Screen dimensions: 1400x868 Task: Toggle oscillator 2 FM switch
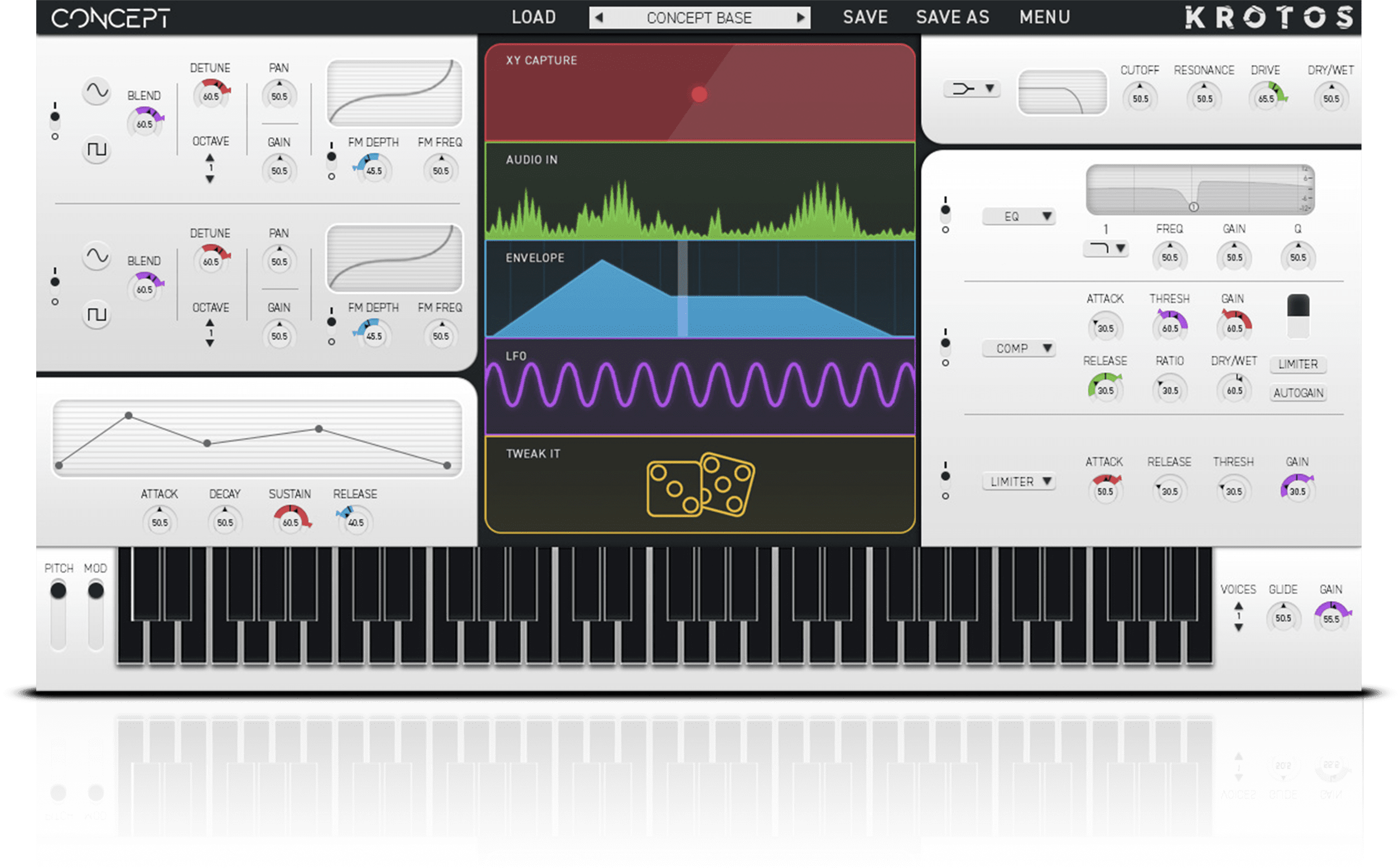[x=331, y=327]
